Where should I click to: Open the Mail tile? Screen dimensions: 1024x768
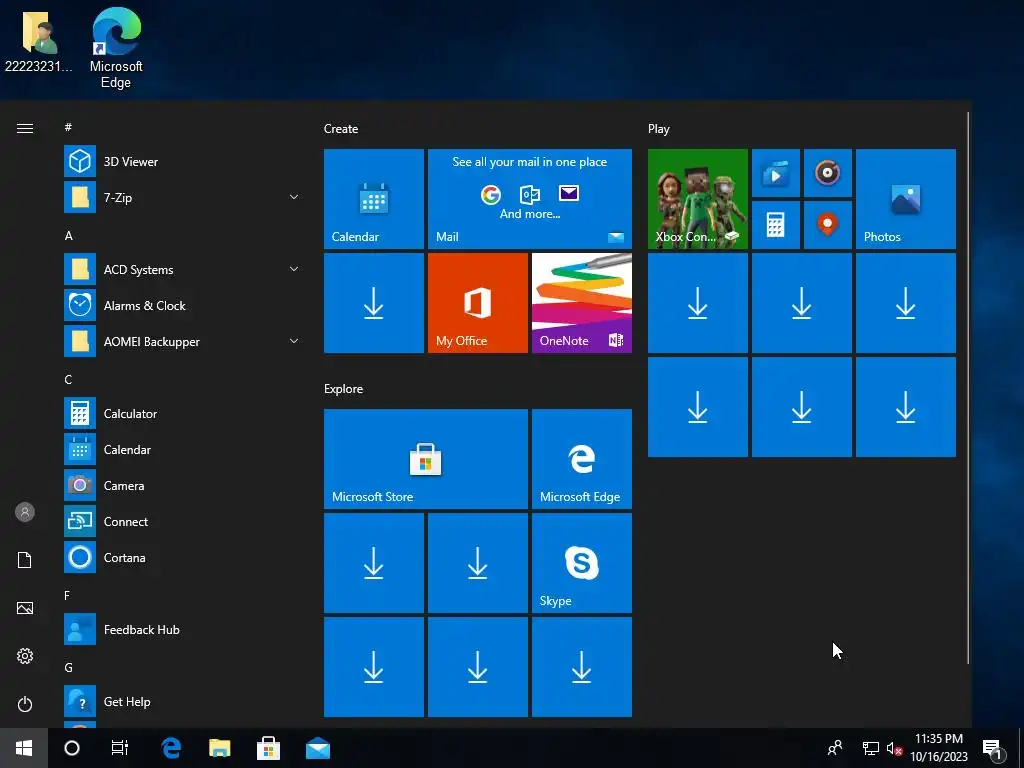click(x=530, y=199)
